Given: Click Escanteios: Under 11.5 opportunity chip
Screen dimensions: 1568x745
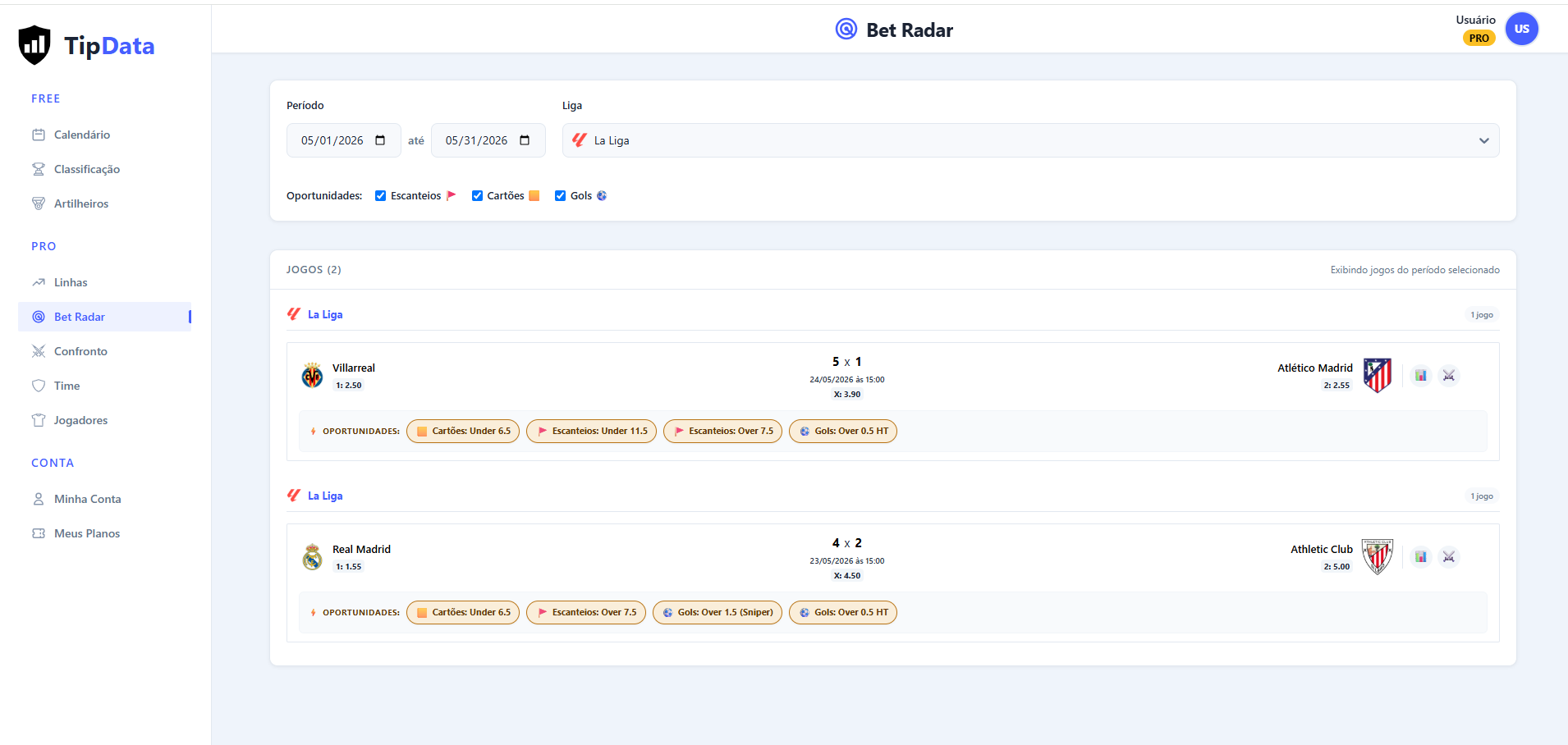Looking at the screenshot, I should pos(591,431).
